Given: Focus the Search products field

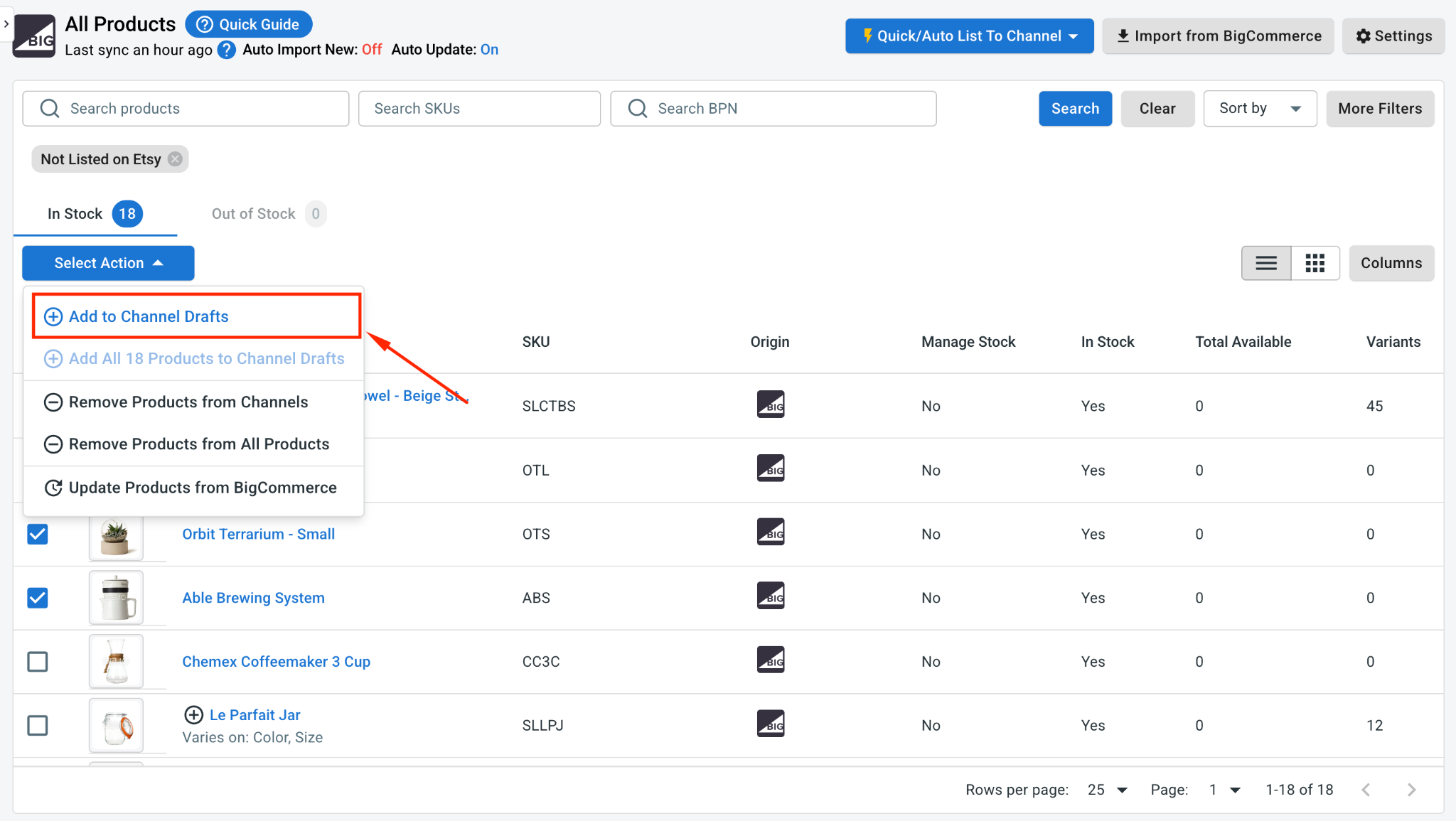Looking at the screenshot, I should pos(186,108).
